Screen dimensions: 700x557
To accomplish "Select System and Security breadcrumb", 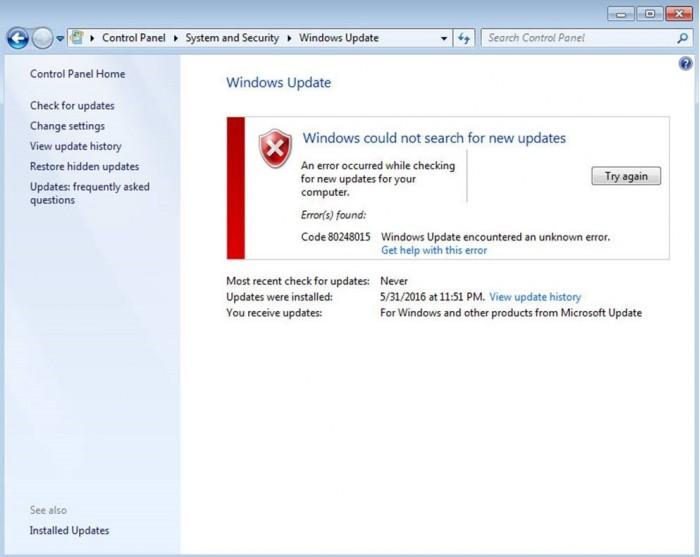I will coord(232,38).
